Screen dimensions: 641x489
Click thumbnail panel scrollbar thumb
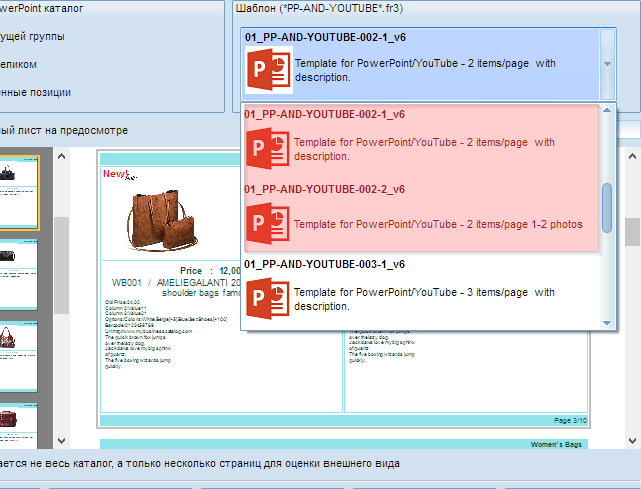(61, 266)
